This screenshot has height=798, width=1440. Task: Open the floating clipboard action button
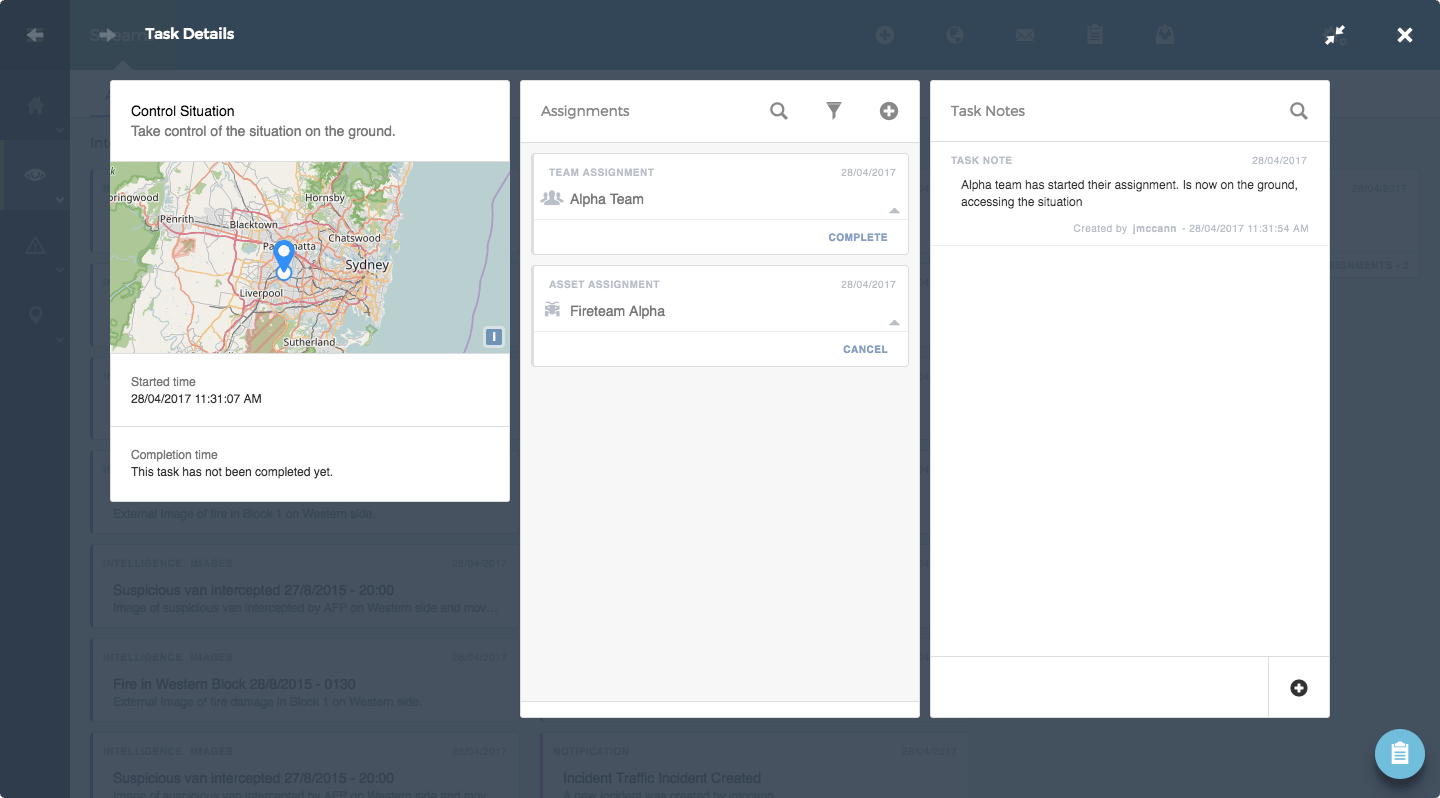(1399, 753)
